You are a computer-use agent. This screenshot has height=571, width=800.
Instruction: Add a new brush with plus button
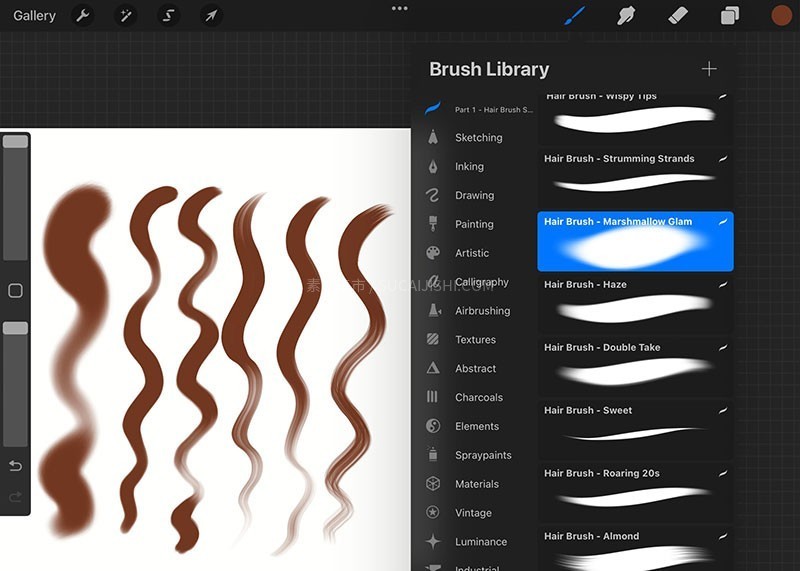coord(709,69)
